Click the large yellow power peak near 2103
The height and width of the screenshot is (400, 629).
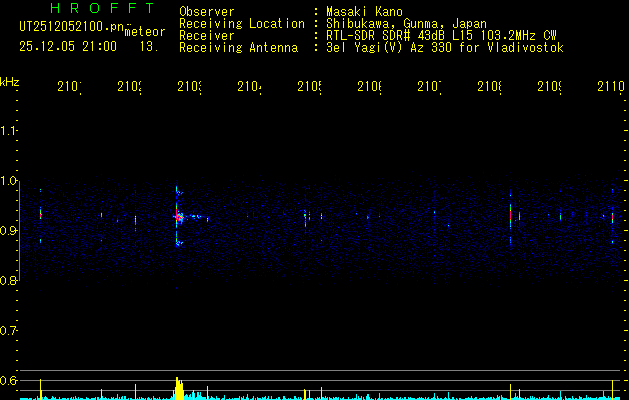pyautogui.click(x=179, y=388)
